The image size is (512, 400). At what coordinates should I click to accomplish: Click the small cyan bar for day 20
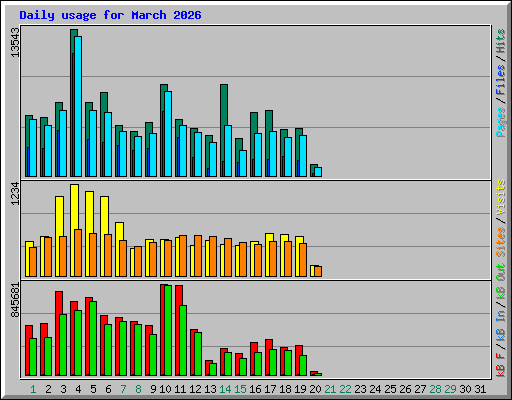[x=318, y=172]
